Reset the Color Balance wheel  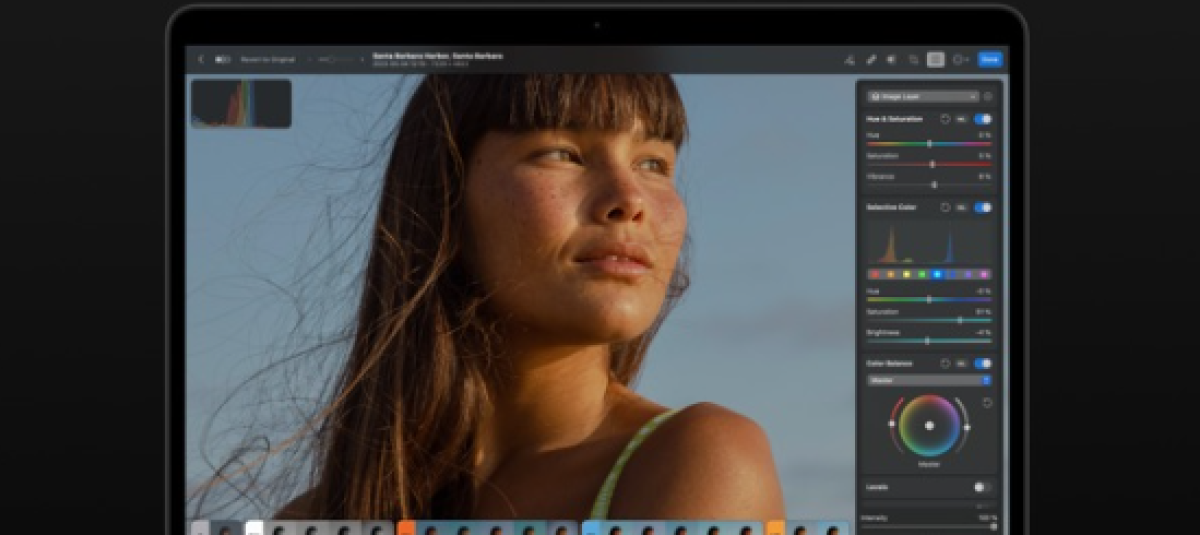[987, 403]
